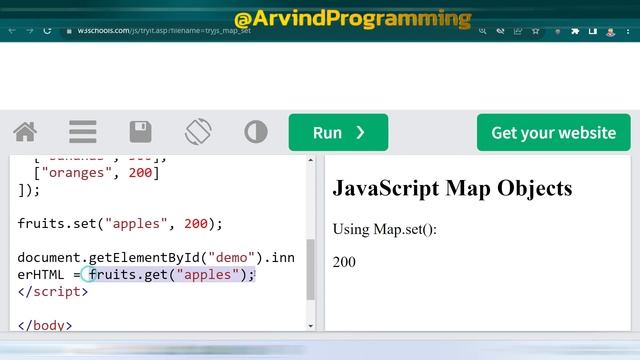This screenshot has height=360, width=640.
Task: Click the ["oranges", 200] code line
Action: point(96,173)
